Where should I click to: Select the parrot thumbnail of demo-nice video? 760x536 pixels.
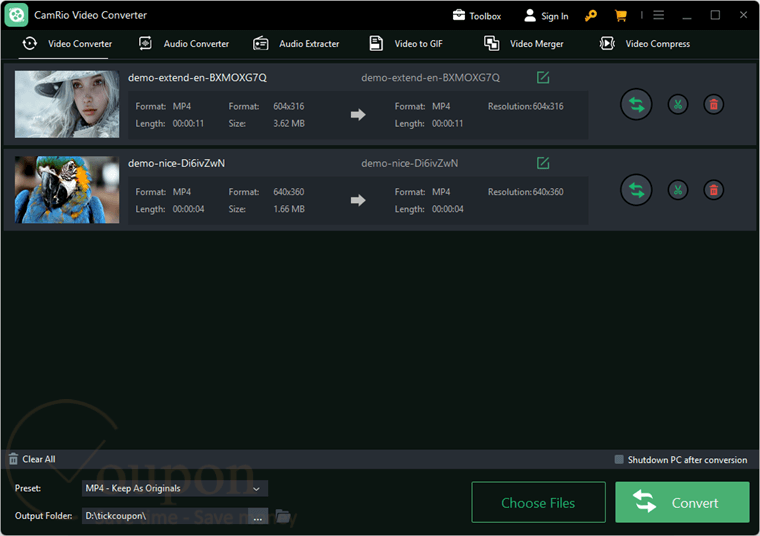[67, 189]
